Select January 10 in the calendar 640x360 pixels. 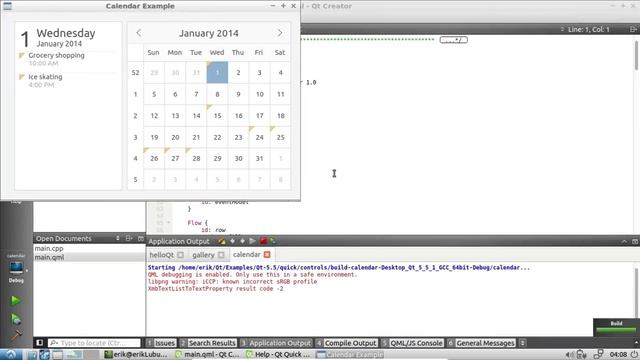[259, 94]
